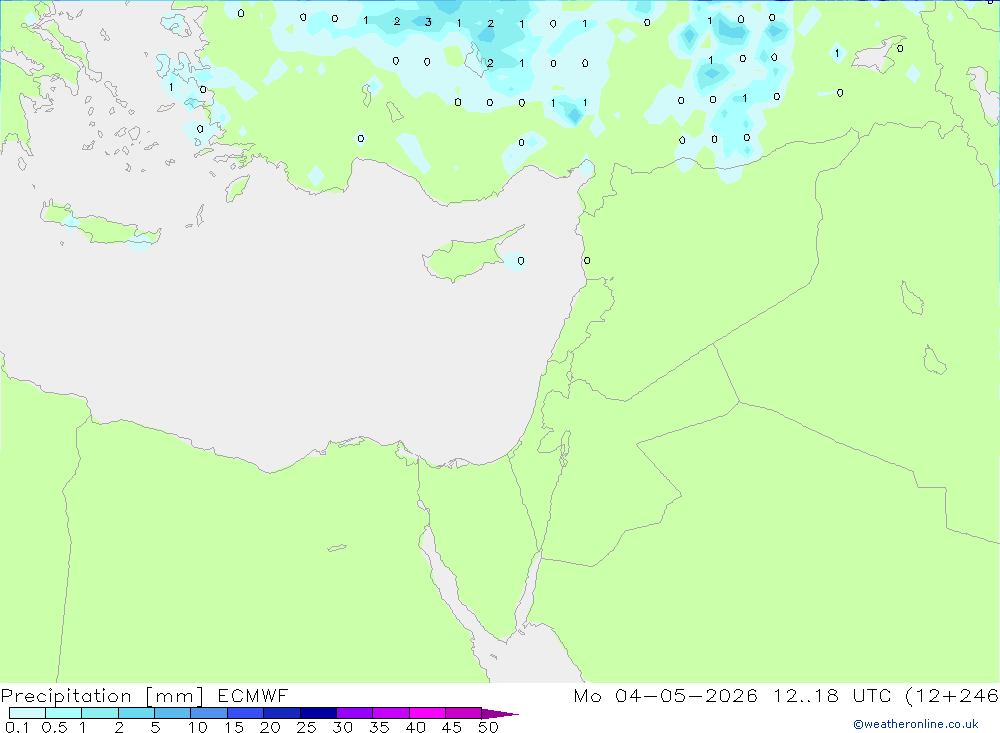Pick the 2–5 mm legend color box
The height and width of the screenshot is (733, 1000).
(x=136, y=713)
